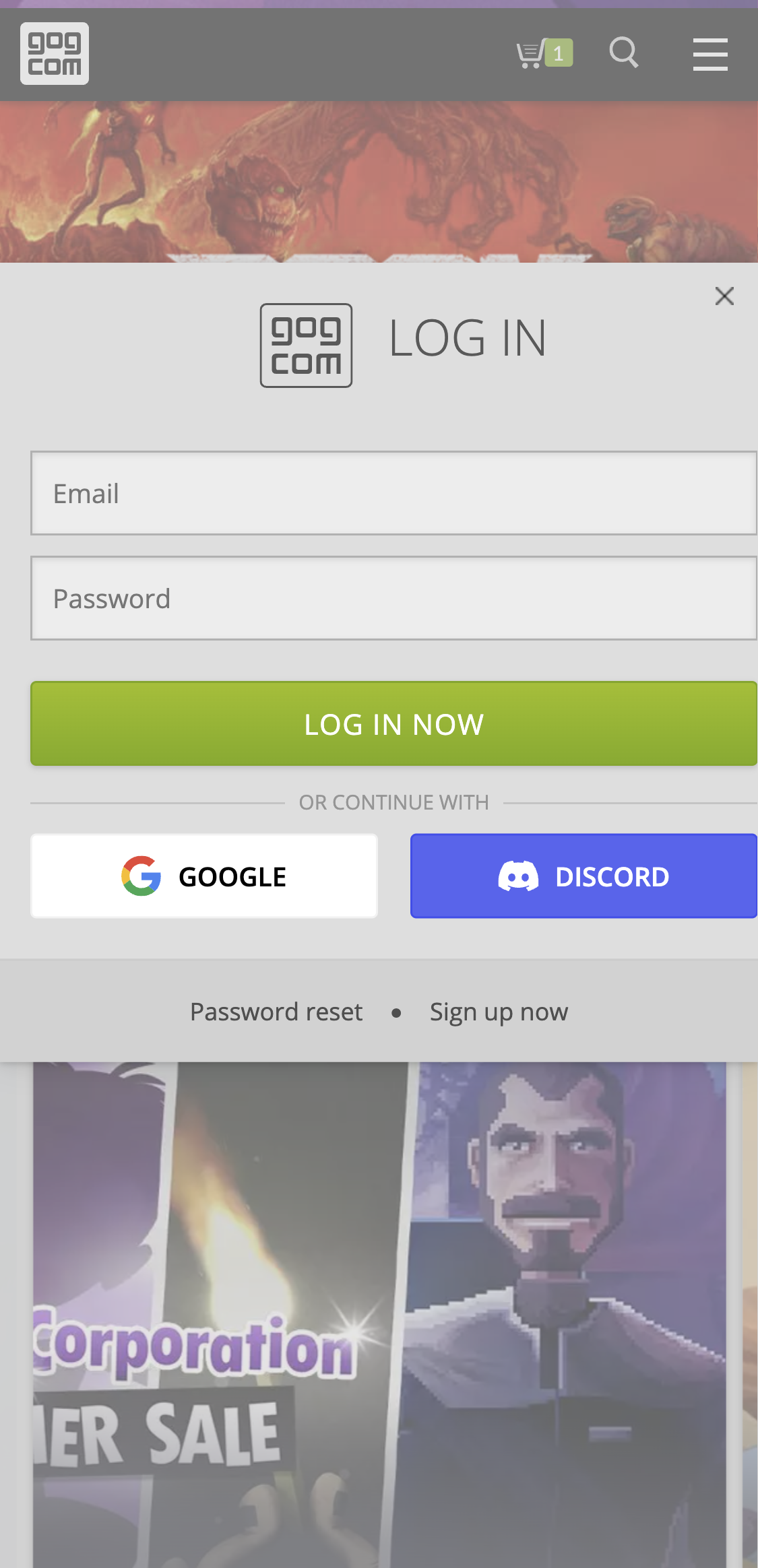Click the GOG.com logo in the header
The width and height of the screenshot is (758, 1568).
point(54,53)
